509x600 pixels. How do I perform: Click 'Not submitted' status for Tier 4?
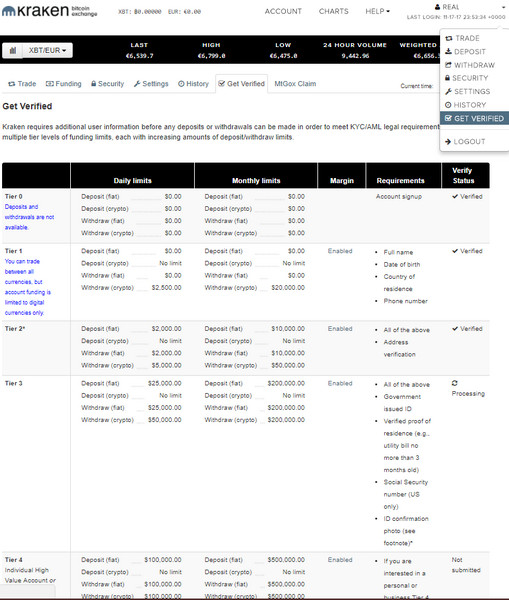pos(466,565)
